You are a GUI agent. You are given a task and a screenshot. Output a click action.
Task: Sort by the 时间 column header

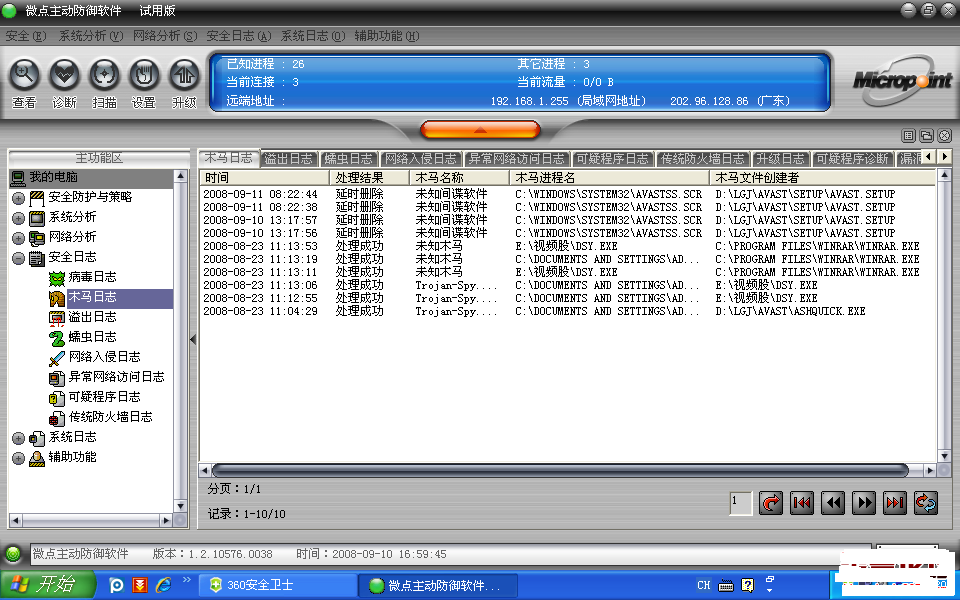(264, 178)
